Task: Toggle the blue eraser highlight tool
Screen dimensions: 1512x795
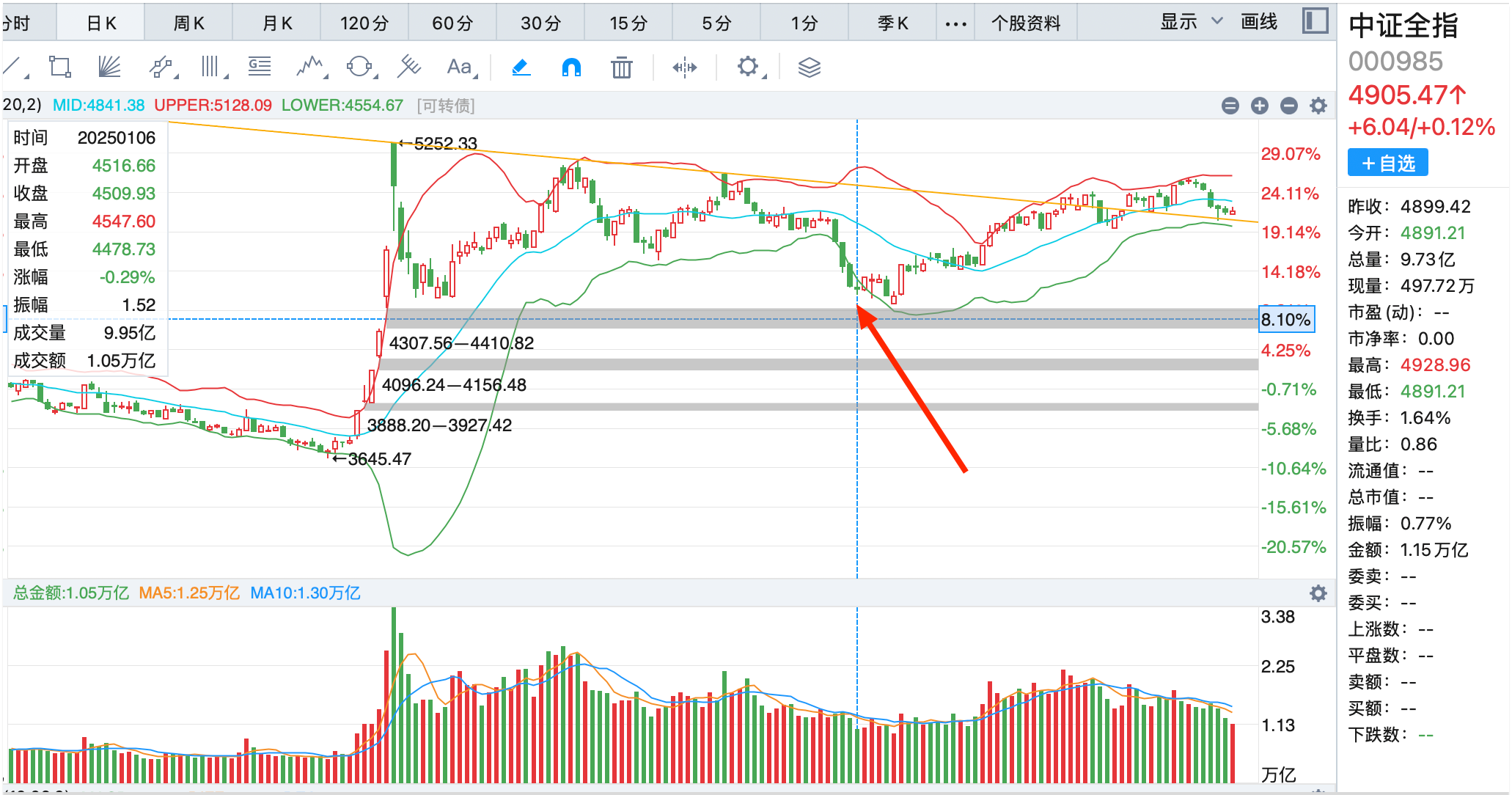Action: point(521,67)
